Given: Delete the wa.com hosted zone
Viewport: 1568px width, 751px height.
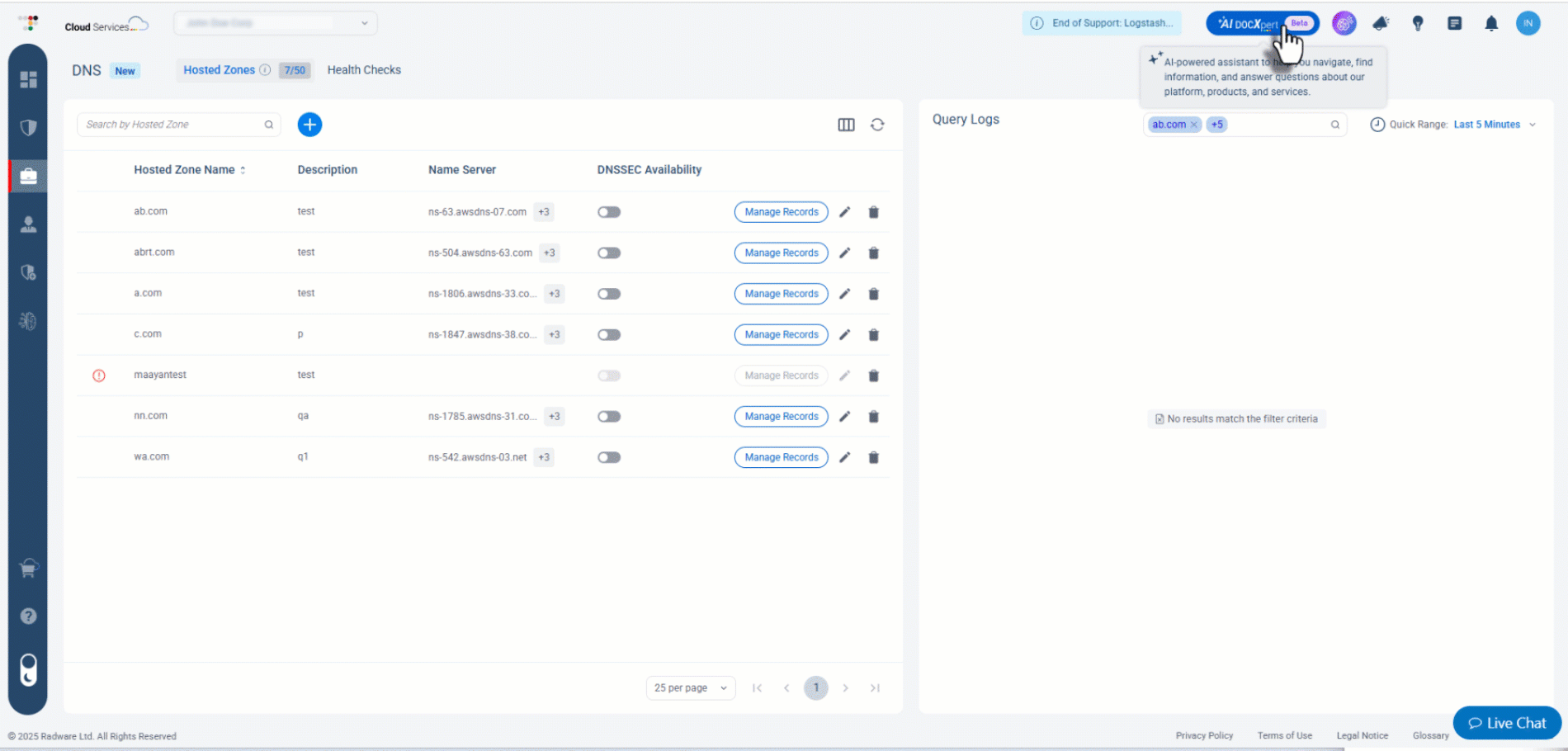Looking at the screenshot, I should pos(873,457).
